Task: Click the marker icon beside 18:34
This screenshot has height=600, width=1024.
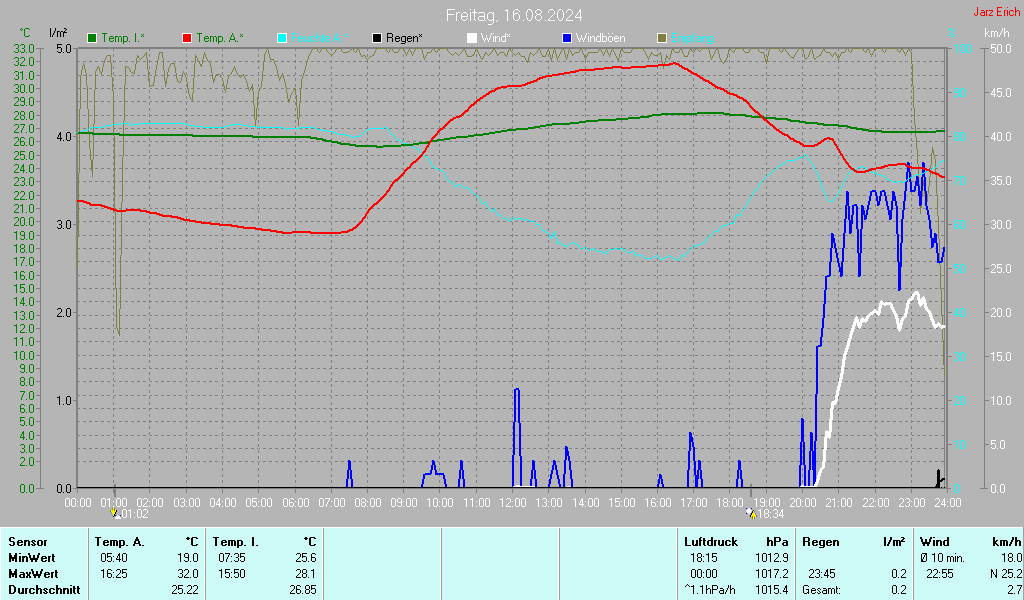Action: point(751,513)
